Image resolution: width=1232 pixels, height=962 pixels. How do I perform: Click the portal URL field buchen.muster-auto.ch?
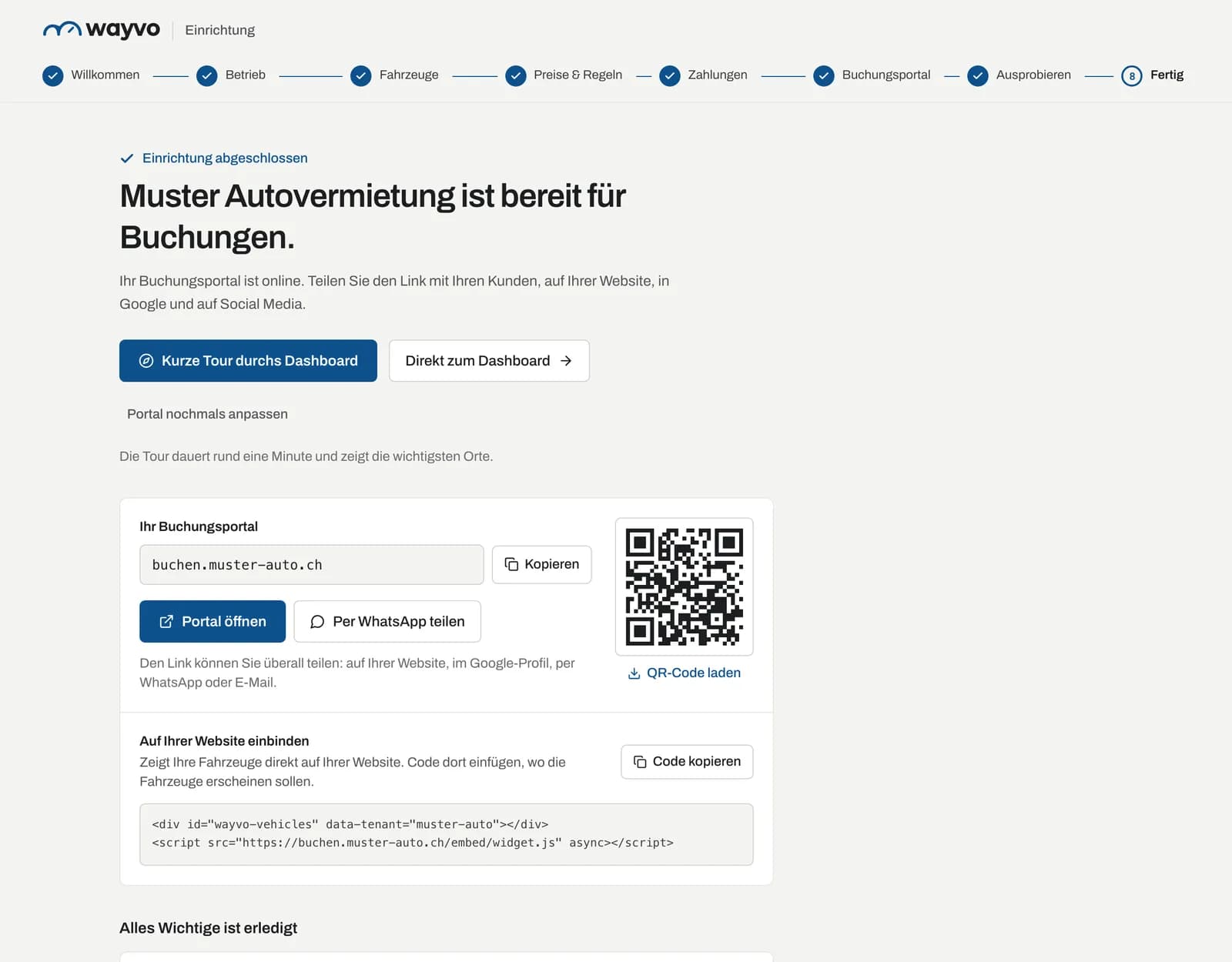(311, 565)
